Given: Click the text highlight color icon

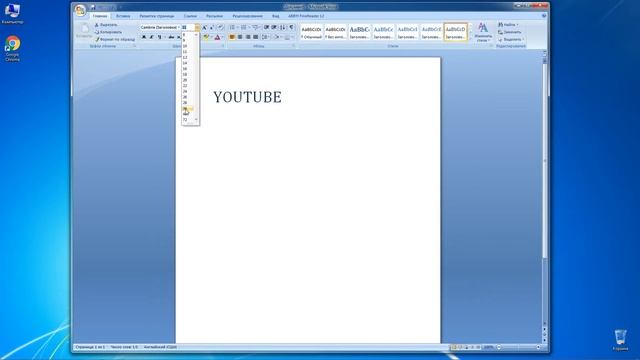Looking at the screenshot, I should tap(206, 37).
